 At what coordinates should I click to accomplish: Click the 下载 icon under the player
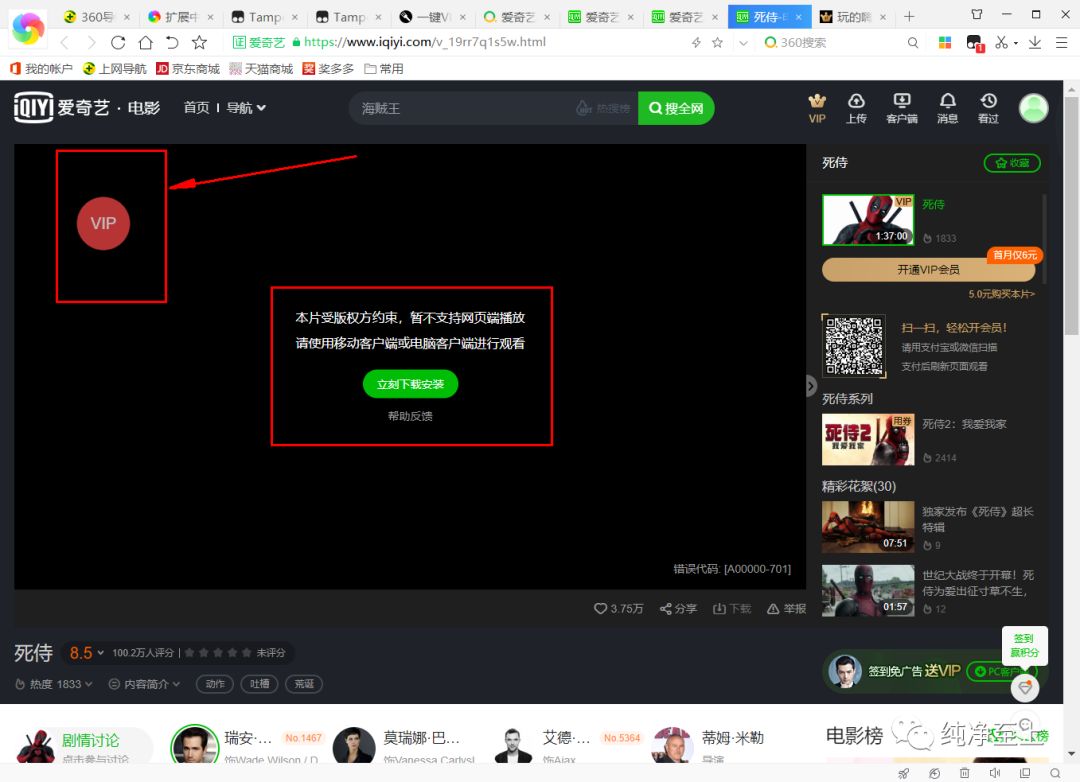click(731, 608)
